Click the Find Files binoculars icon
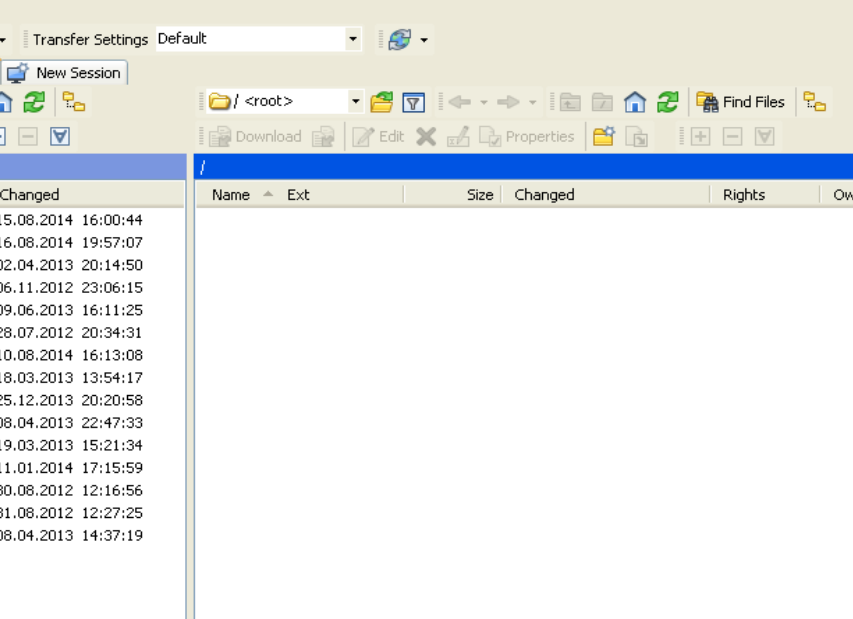 point(706,101)
